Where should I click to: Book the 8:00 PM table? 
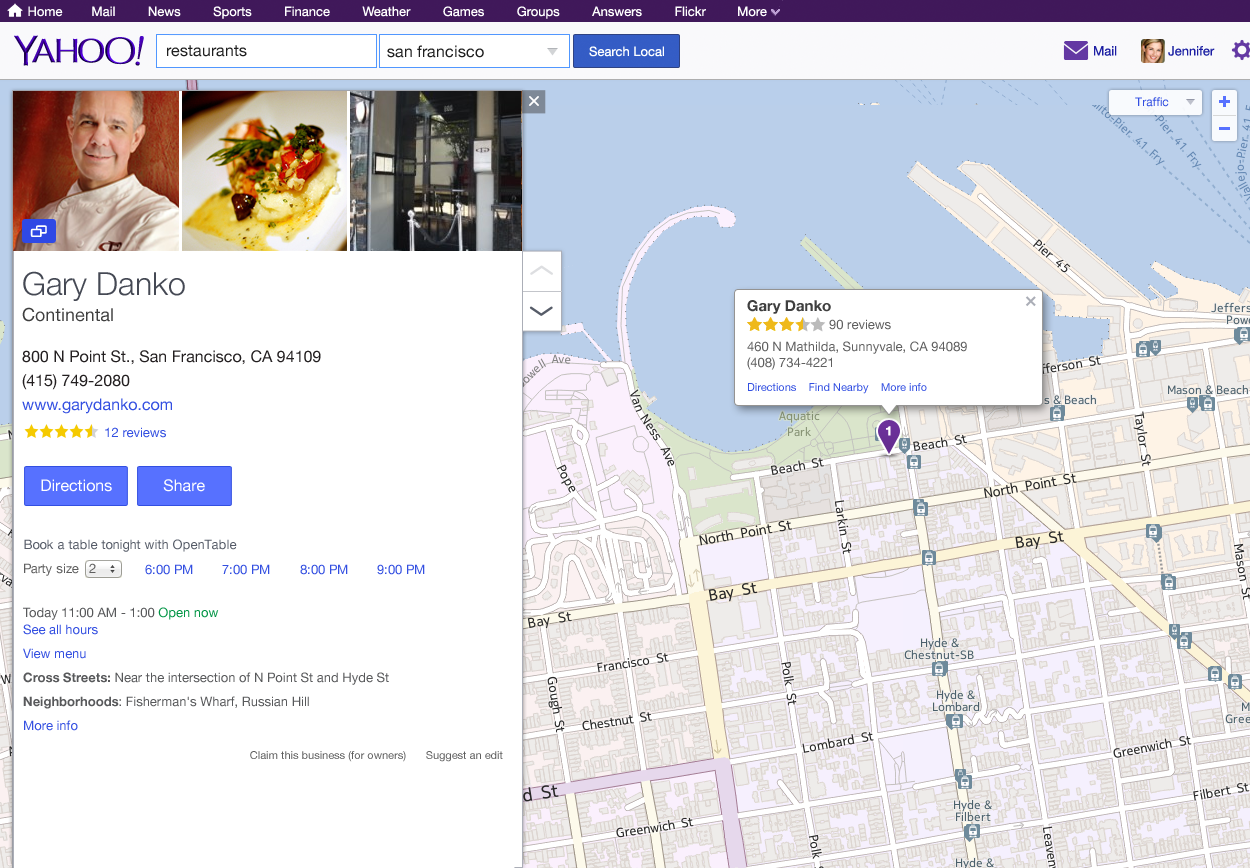tap(324, 570)
